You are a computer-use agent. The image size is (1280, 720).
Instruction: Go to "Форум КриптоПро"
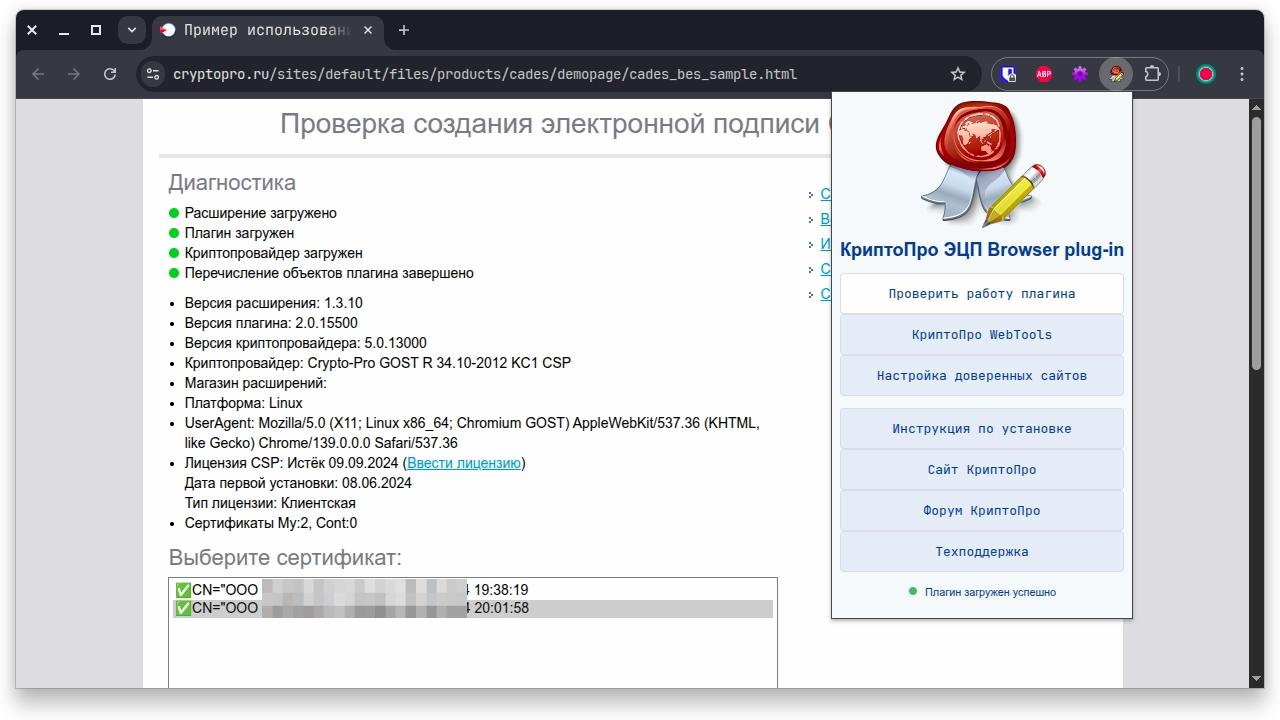981,511
